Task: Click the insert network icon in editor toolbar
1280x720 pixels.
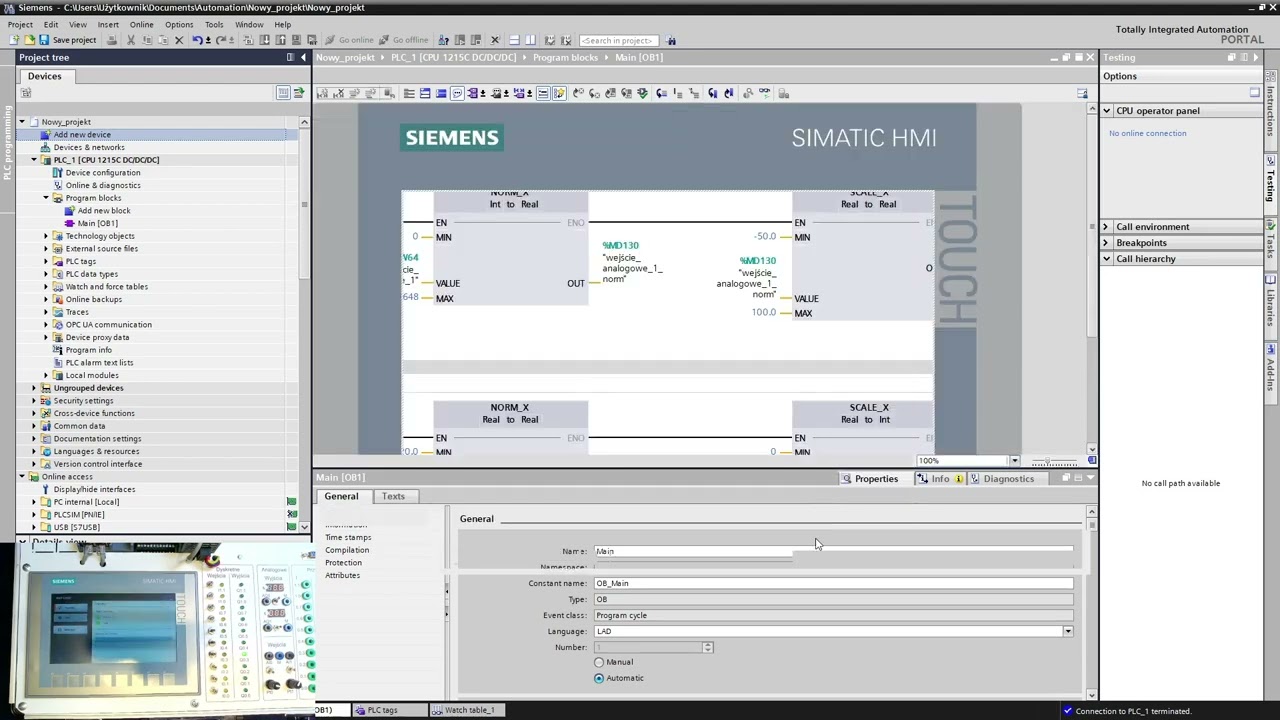Action: point(324,93)
